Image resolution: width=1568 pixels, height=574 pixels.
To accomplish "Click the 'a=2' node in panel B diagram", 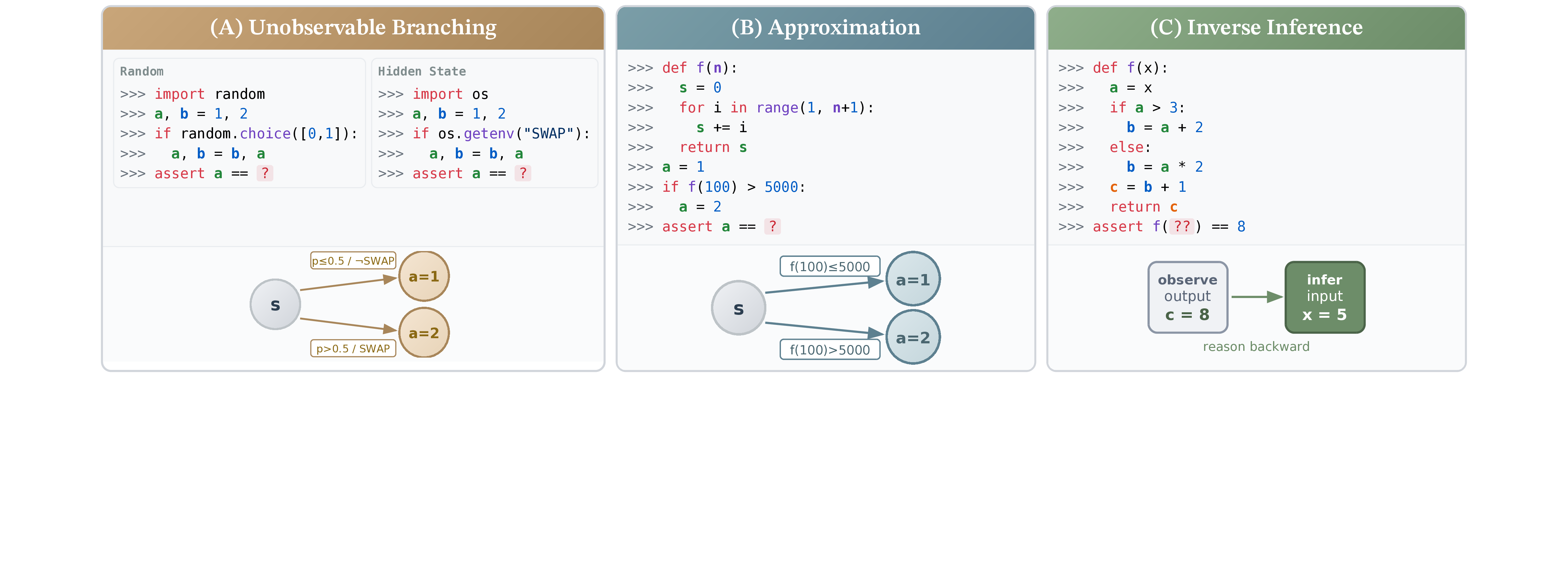I will [x=913, y=337].
